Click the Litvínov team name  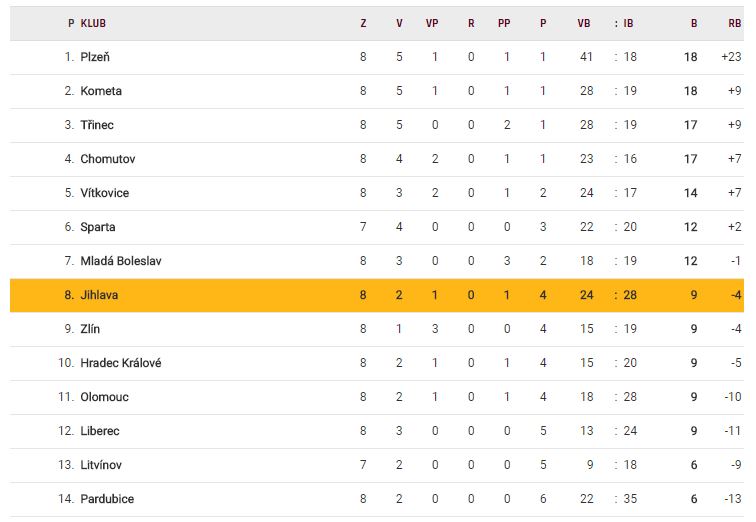102,465
